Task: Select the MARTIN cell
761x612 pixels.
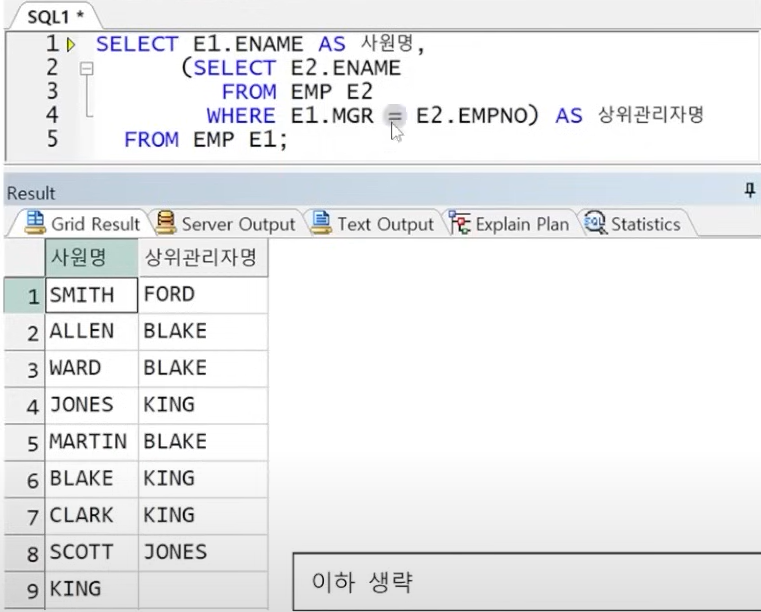Action: pos(92,442)
